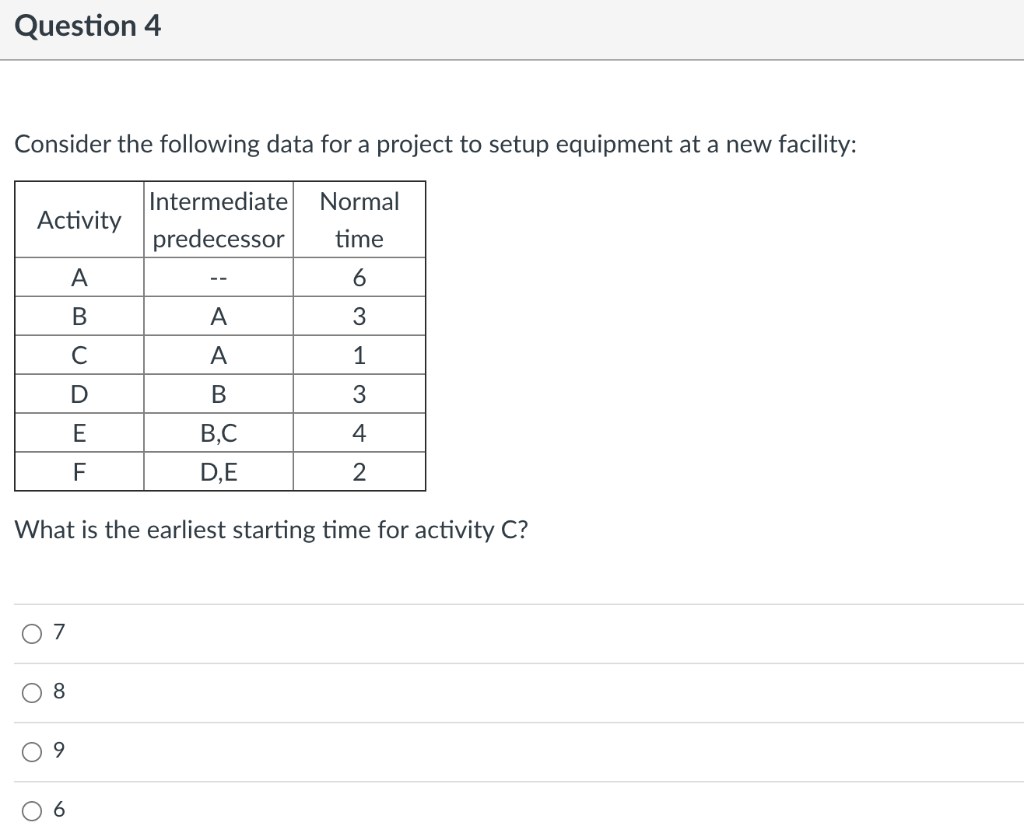Click the table cell for Activity A
1024x840 pixels.
78,277
